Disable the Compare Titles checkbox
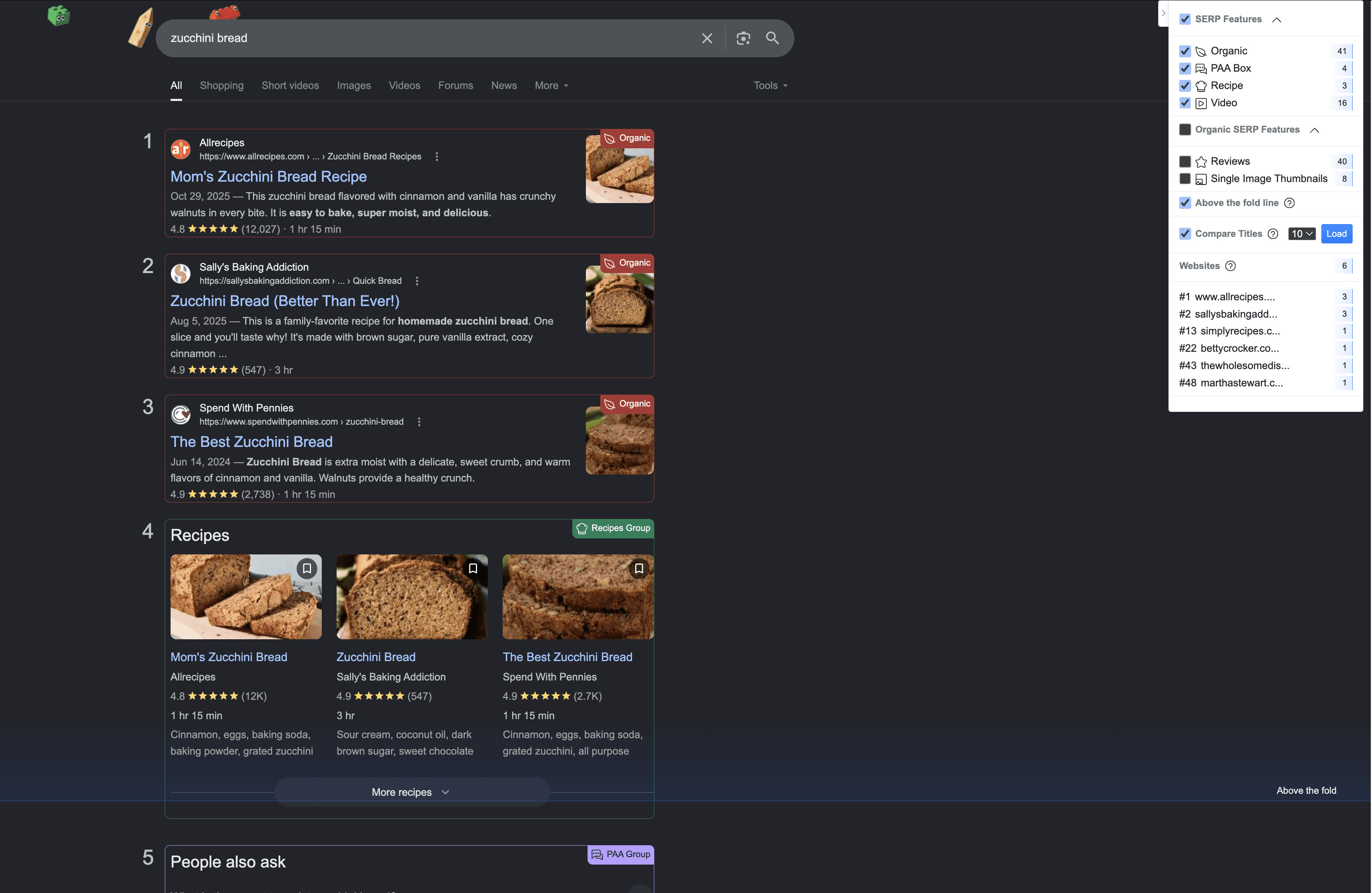 point(1185,234)
